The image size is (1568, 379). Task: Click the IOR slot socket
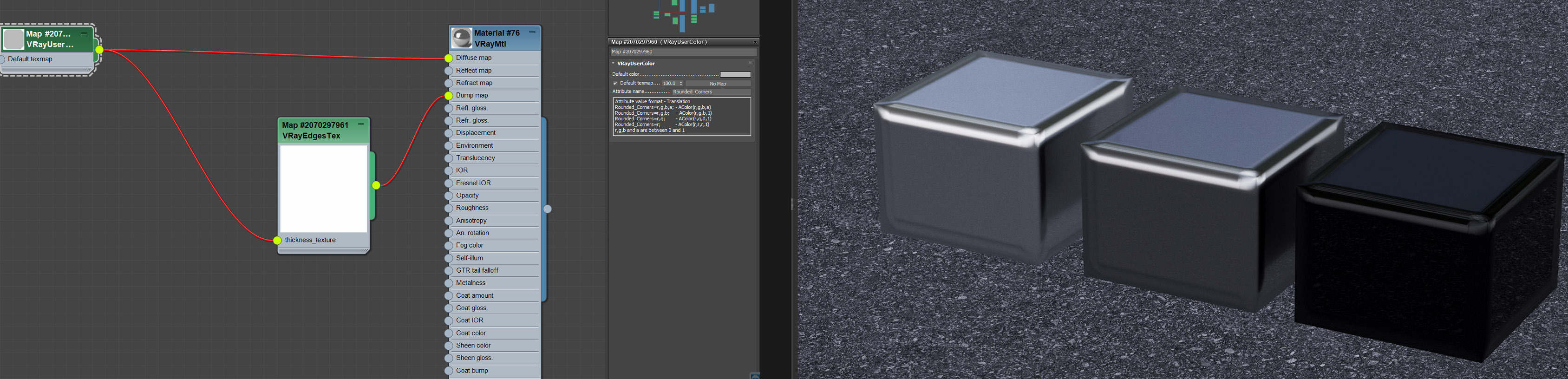coord(449,171)
